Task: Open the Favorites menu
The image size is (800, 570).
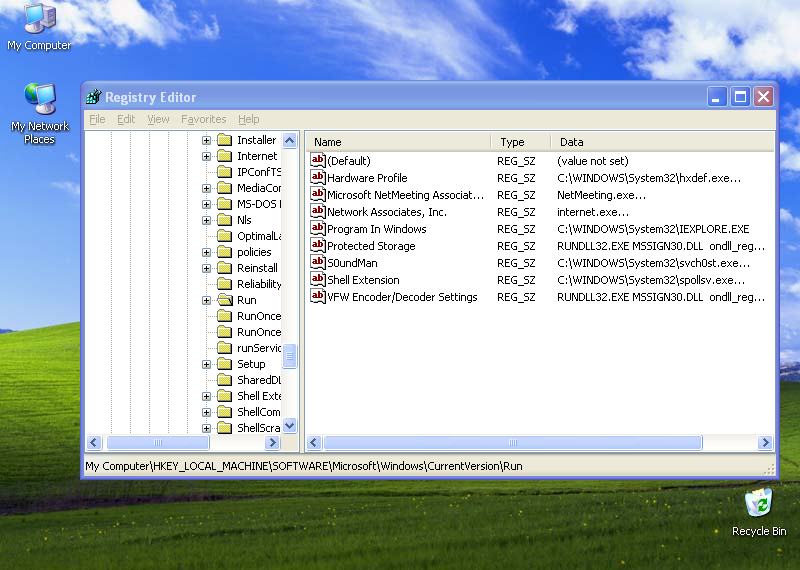Action: [204, 119]
